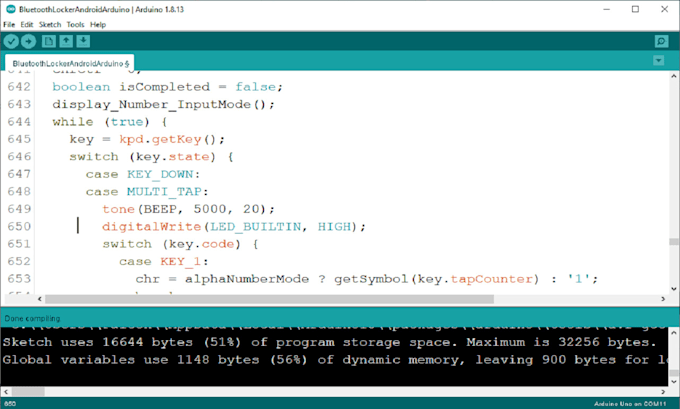The height and width of the screenshot is (409, 680).
Task: Click the Upload sketch arrow icon
Action: [29, 42]
